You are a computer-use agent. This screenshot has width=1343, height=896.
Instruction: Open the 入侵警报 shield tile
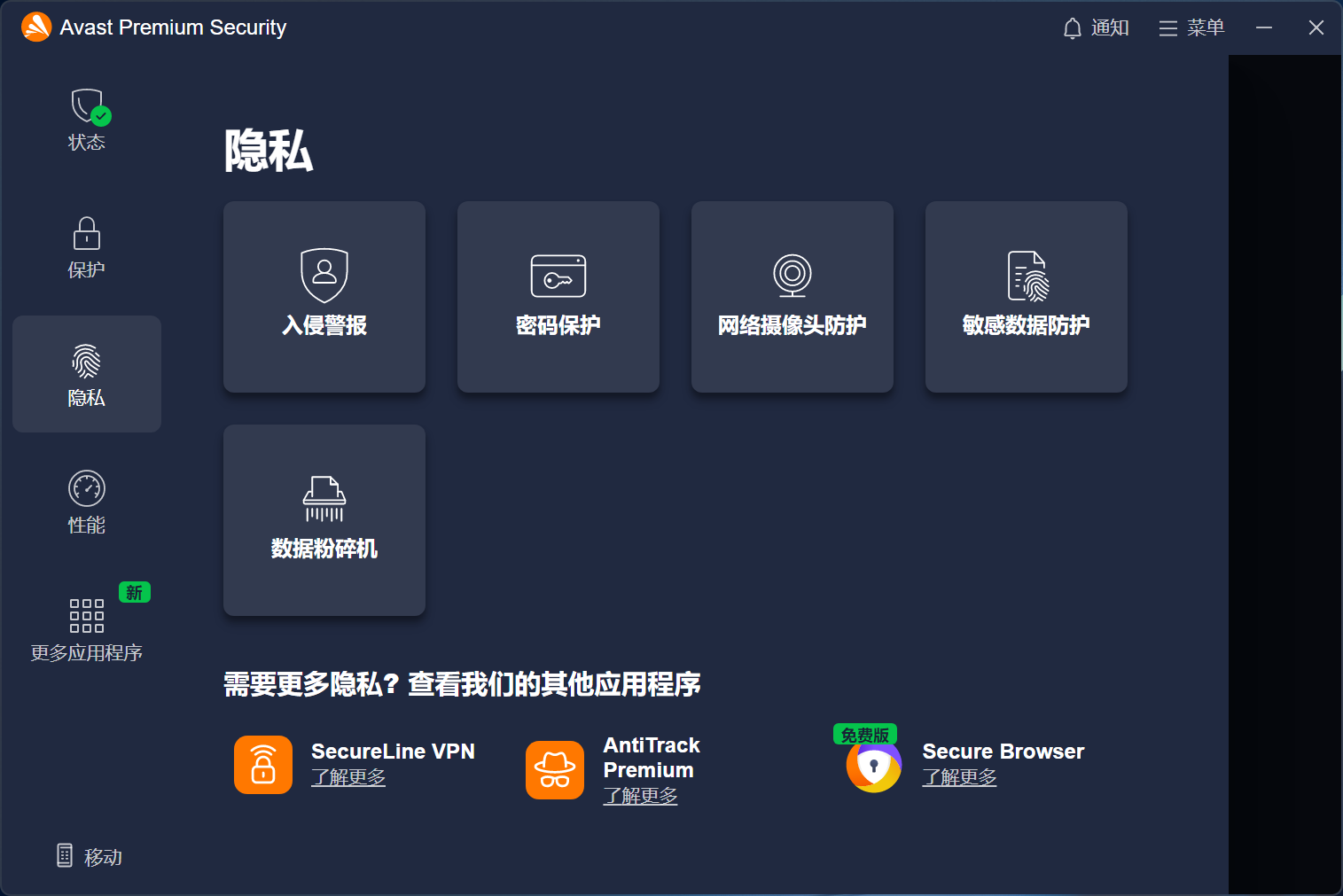pyautogui.click(x=324, y=297)
